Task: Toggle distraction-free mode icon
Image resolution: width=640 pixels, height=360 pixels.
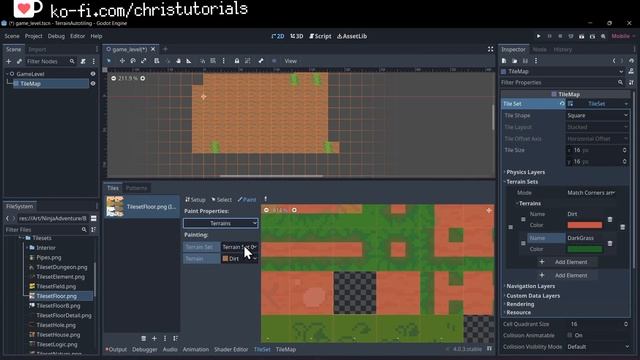Action: pos(491,49)
